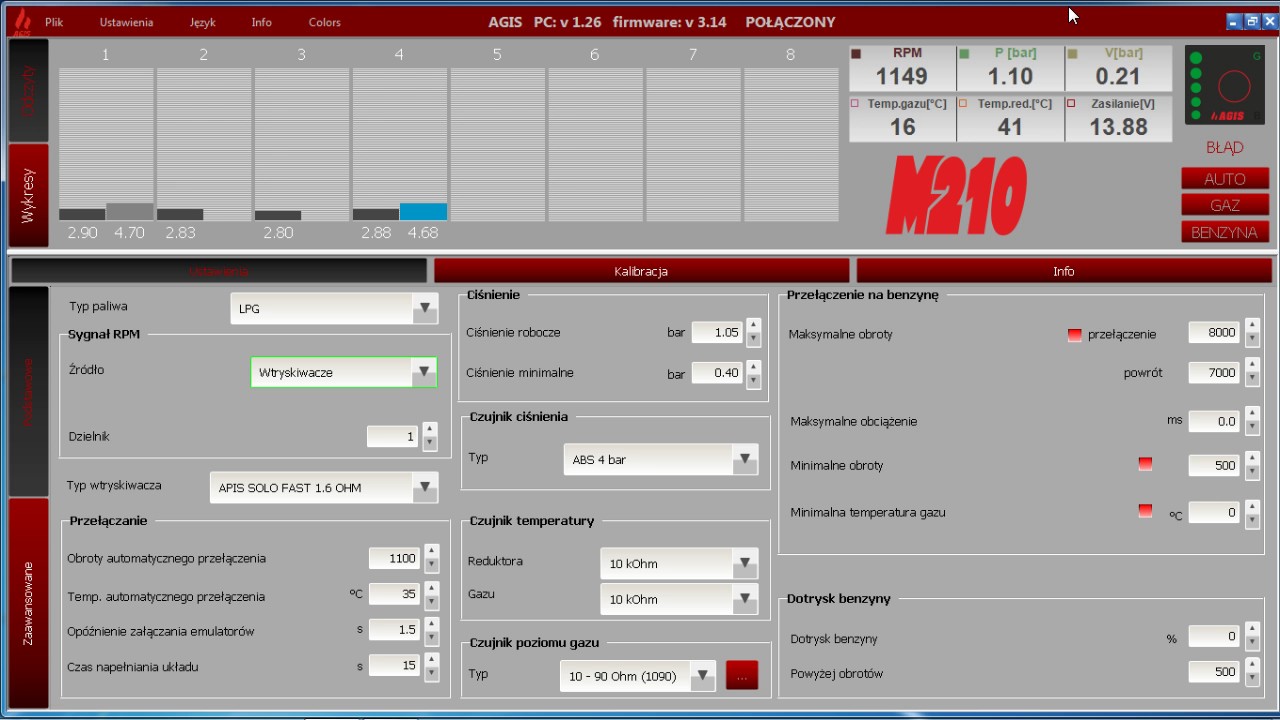Click the AGIS flame logo icon
The height and width of the screenshot is (720, 1280).
21,22
